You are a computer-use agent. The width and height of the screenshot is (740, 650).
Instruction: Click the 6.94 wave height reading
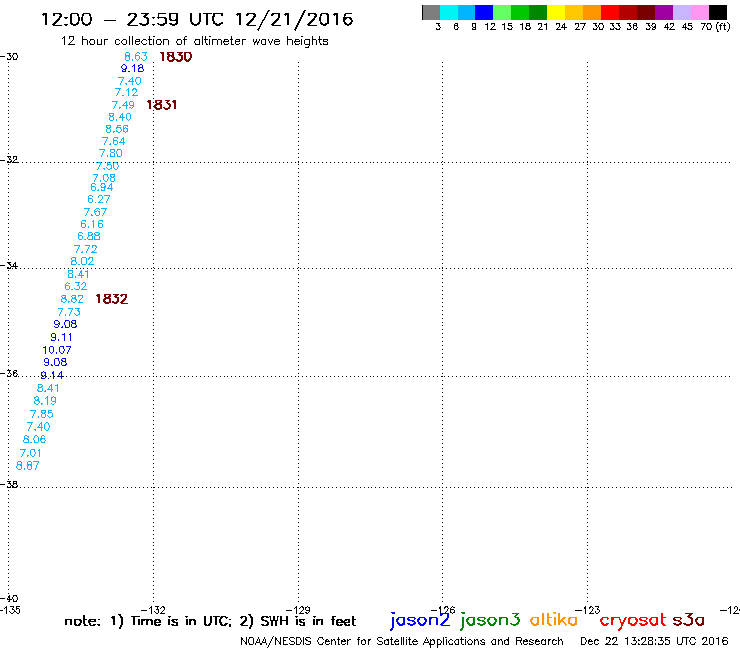[102, 187]
